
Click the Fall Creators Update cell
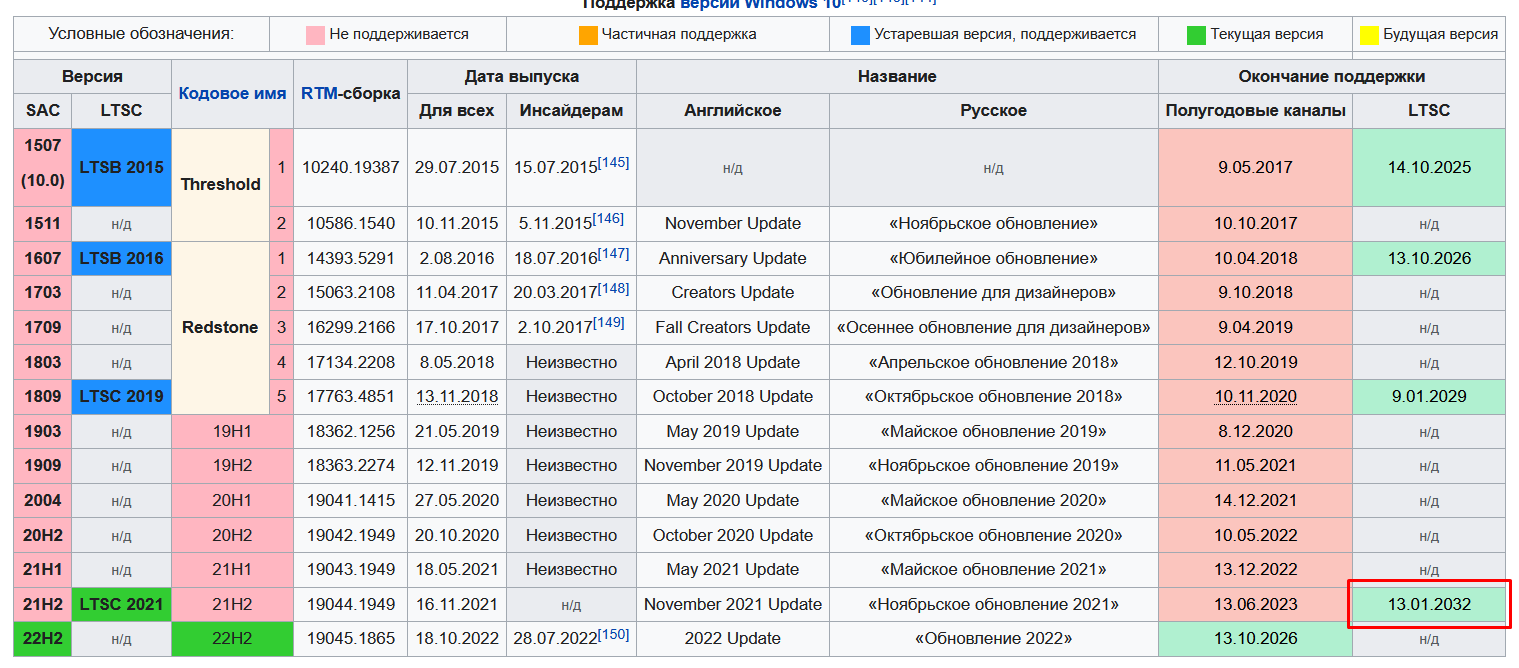point(733,327)
